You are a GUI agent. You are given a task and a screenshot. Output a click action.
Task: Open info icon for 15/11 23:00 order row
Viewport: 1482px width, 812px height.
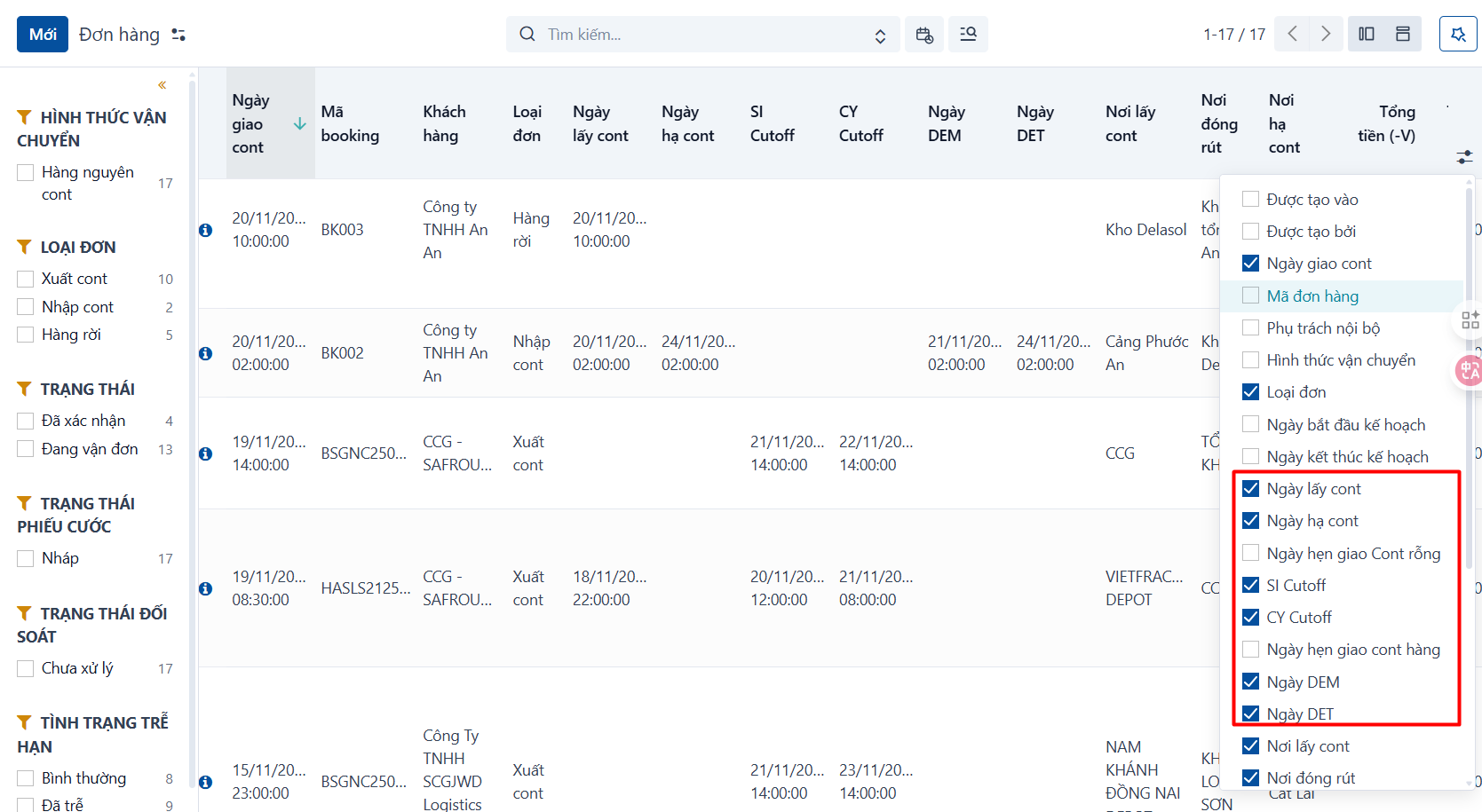(x=206, y=782)
